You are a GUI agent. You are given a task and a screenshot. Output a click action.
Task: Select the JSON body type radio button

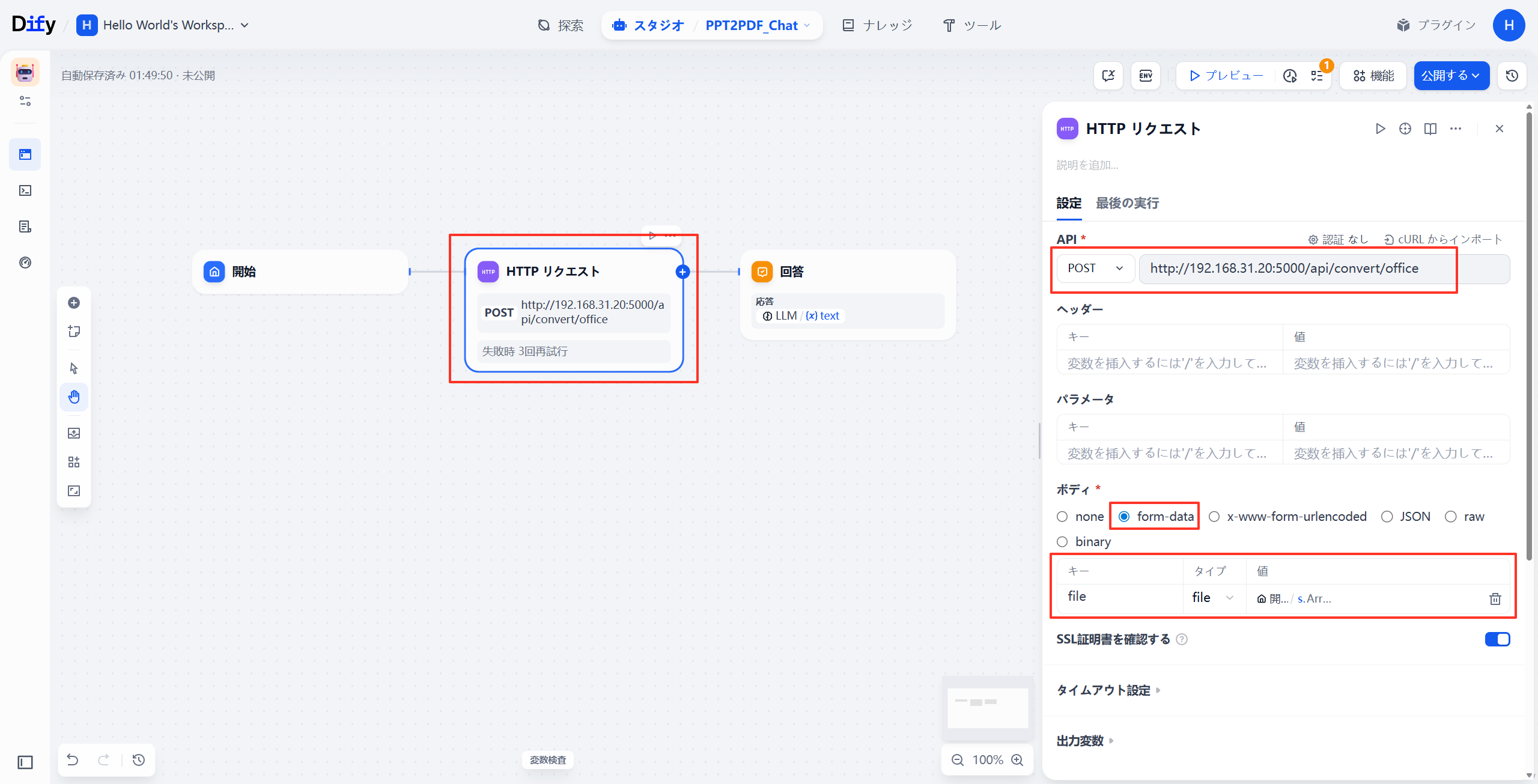(1387, 516)
